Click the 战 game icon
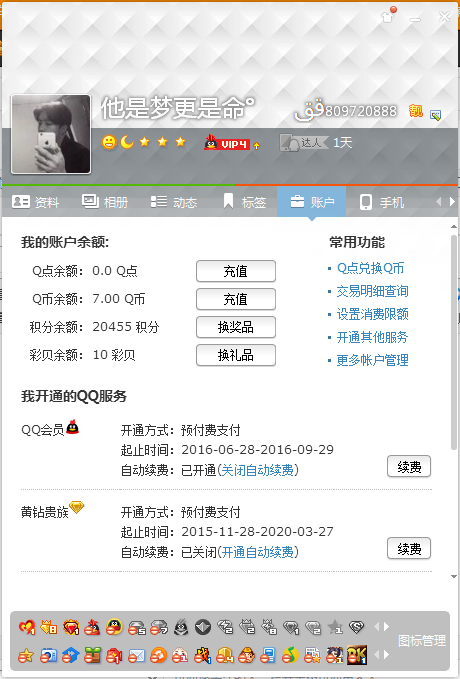This screenshot has height=679, width=460. point(203,656)
